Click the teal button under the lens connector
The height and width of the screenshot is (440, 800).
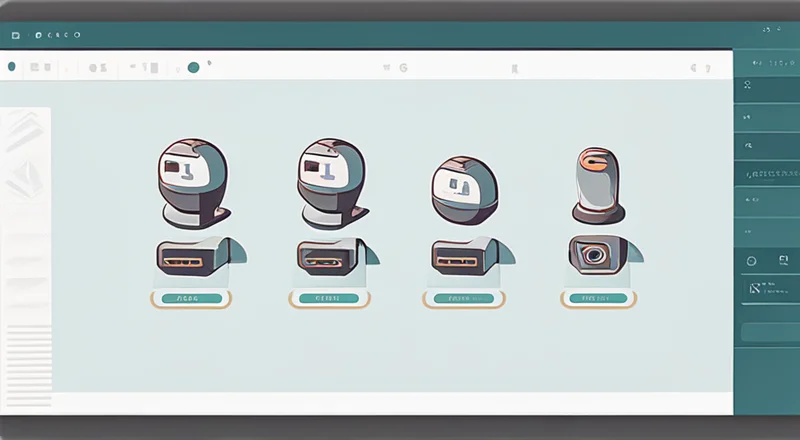(x=598, y=298)
